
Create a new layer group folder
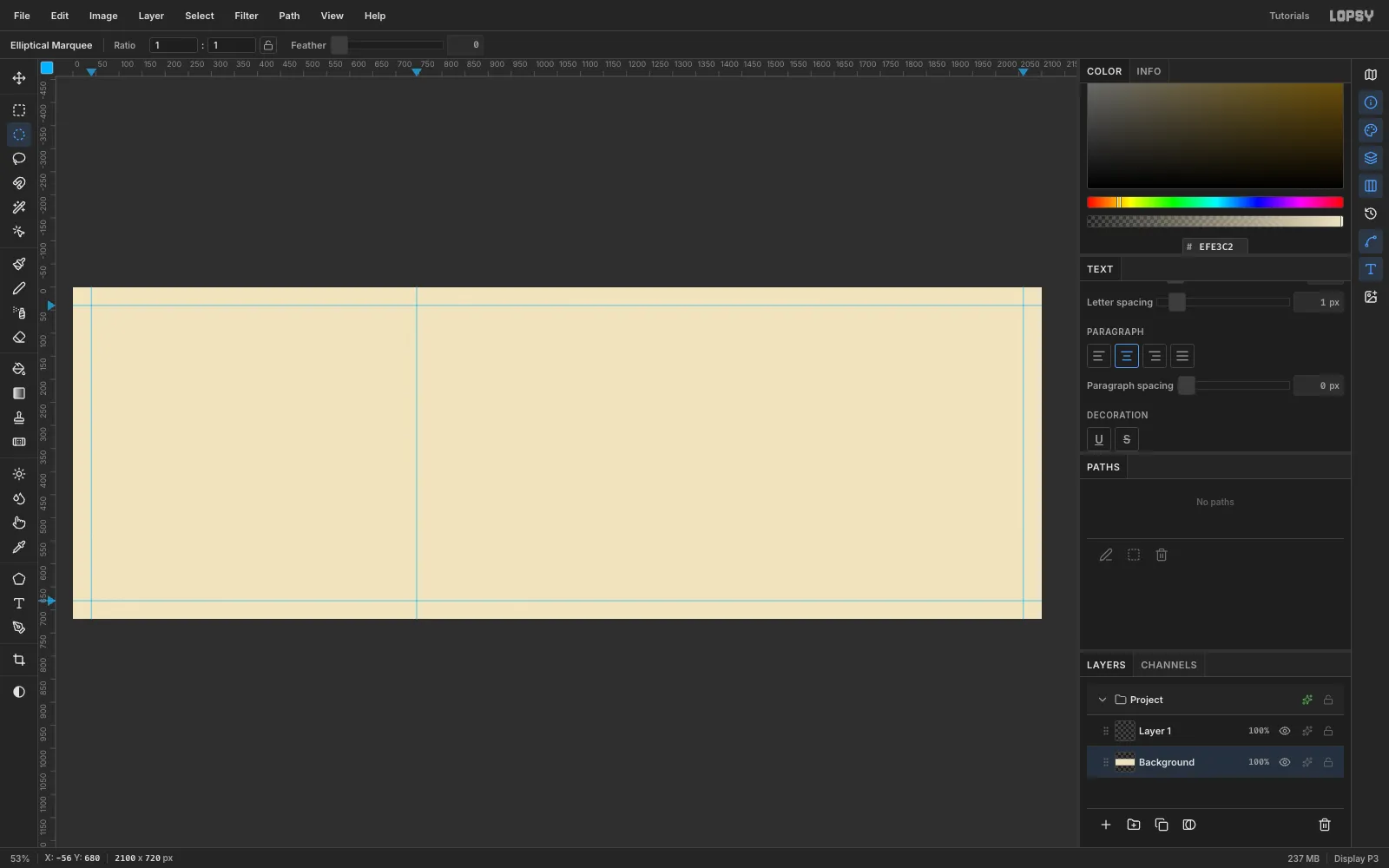[1133, 825]
